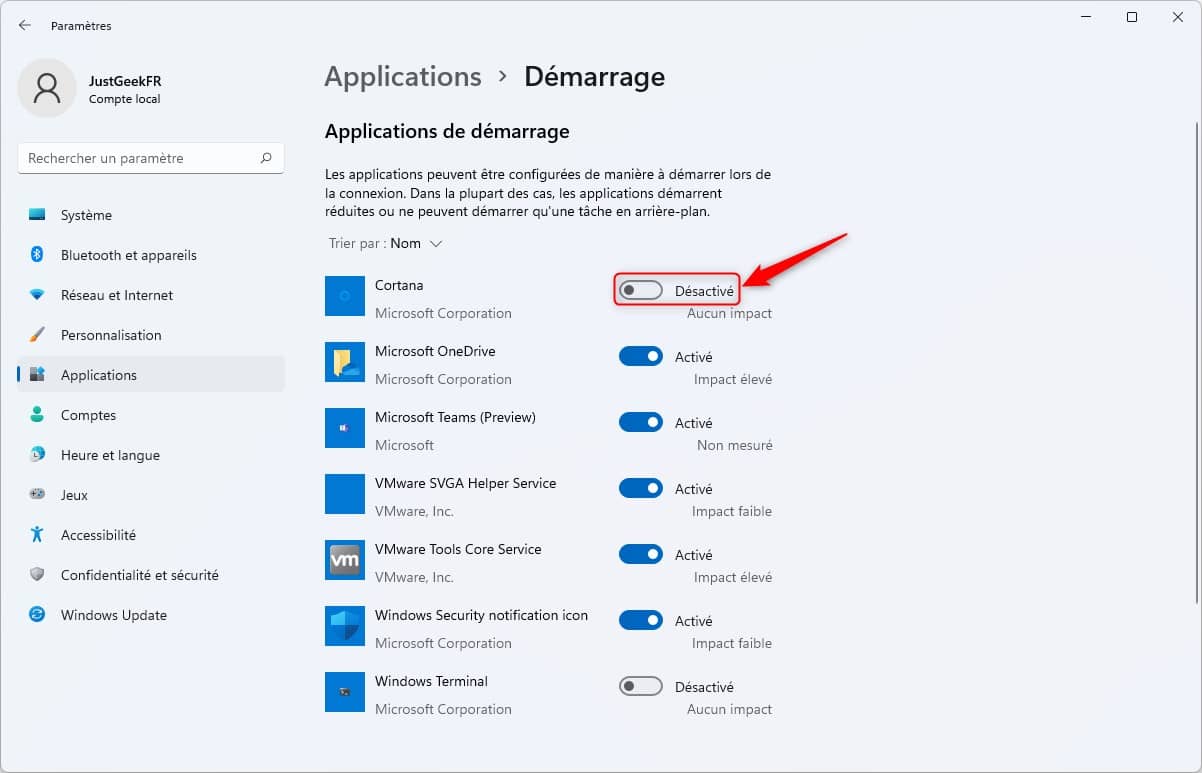The height and width of the screenshot is (773, 1202).
Task: Click the Windows Update sync icon
Action: click(x=37, y=615)
